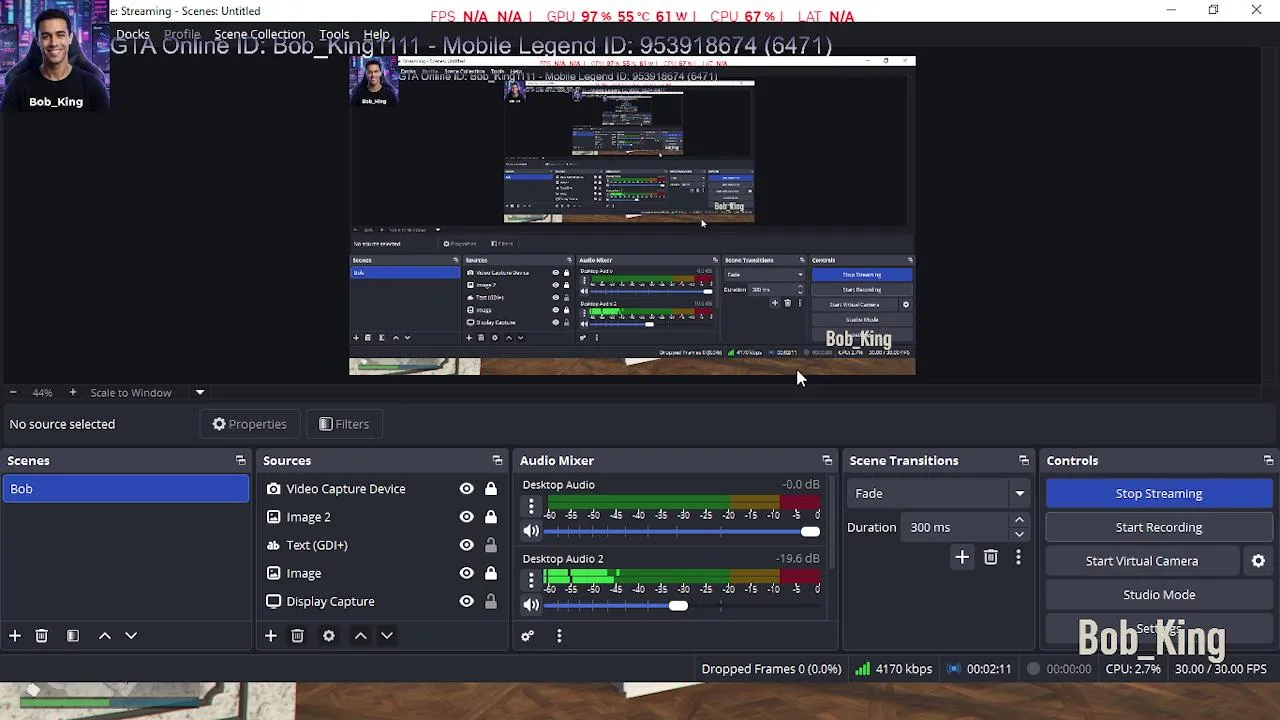Enable Studio Mode

[1159, 595]
